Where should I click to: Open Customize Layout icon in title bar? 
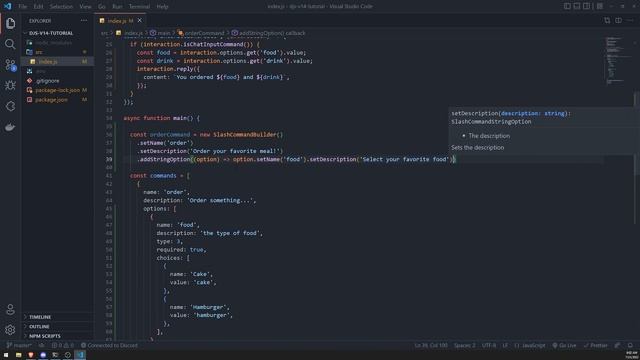click(x=600, y=6)
